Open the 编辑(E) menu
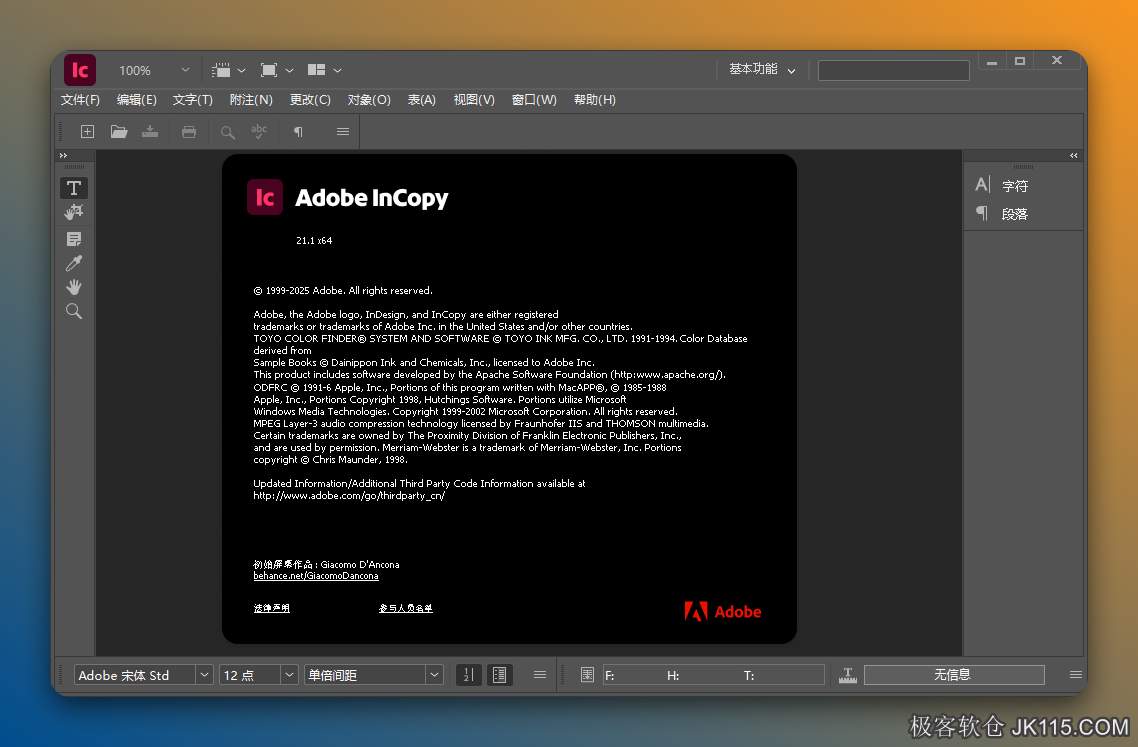Screen dimensions: 1138x747 (136, 99)
